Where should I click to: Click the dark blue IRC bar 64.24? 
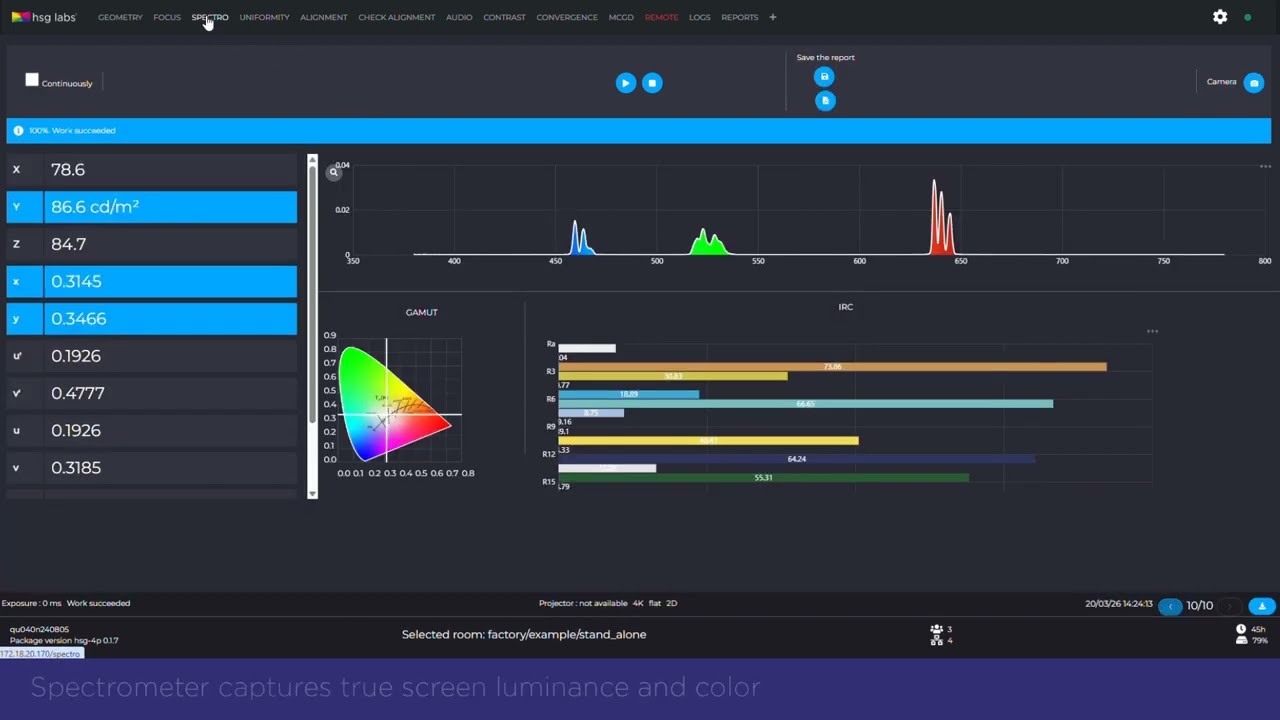(796, 459)
